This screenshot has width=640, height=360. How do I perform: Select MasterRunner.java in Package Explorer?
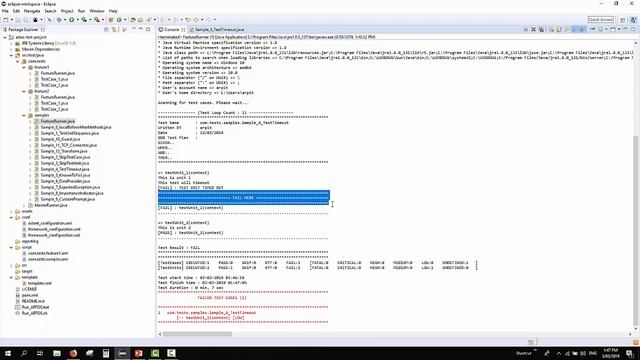point(51,205)
